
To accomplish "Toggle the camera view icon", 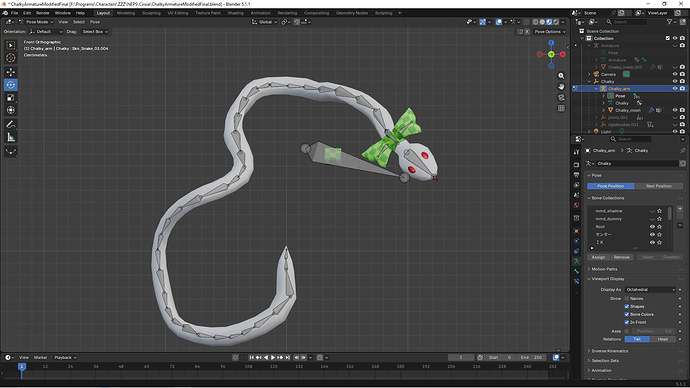I will pos(561,97).
